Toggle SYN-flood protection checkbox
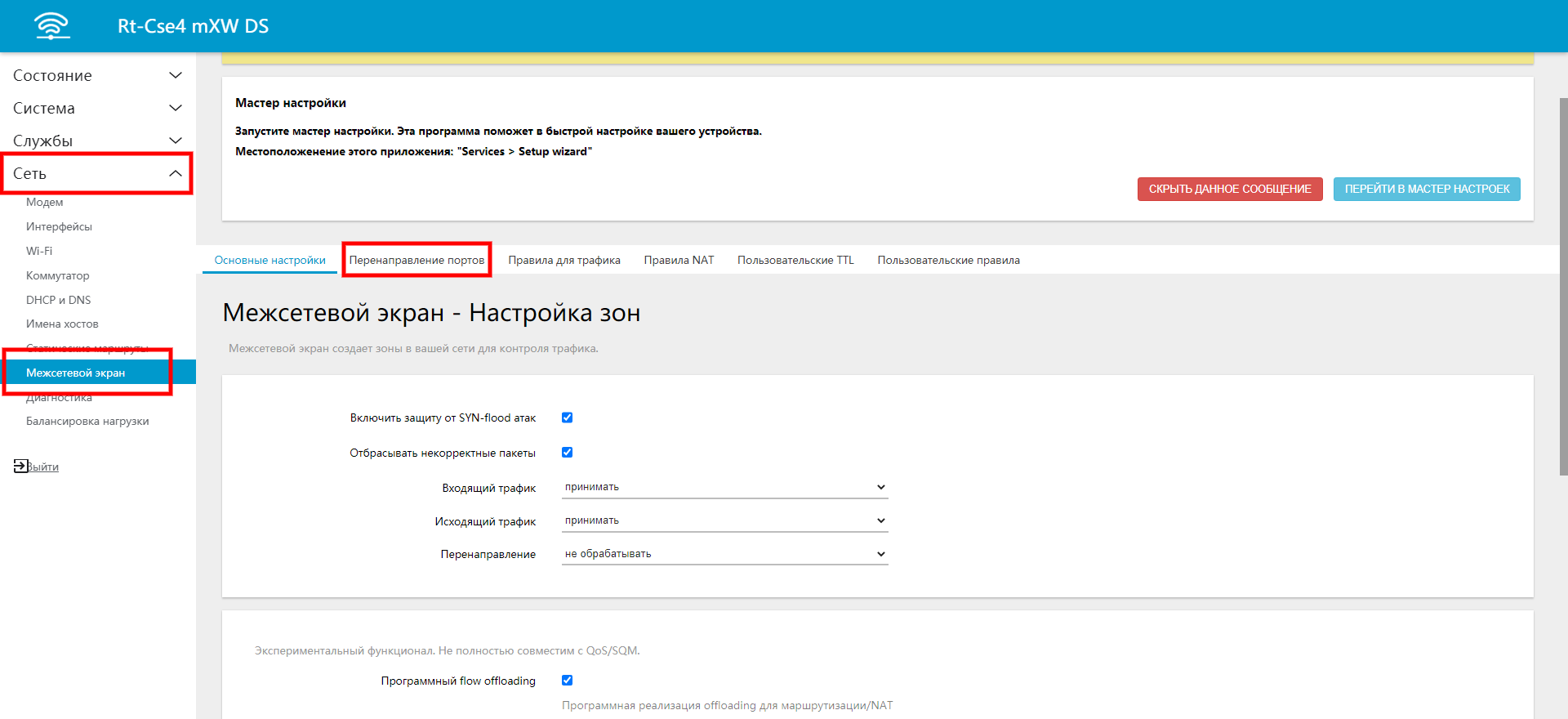 point(567,418)
